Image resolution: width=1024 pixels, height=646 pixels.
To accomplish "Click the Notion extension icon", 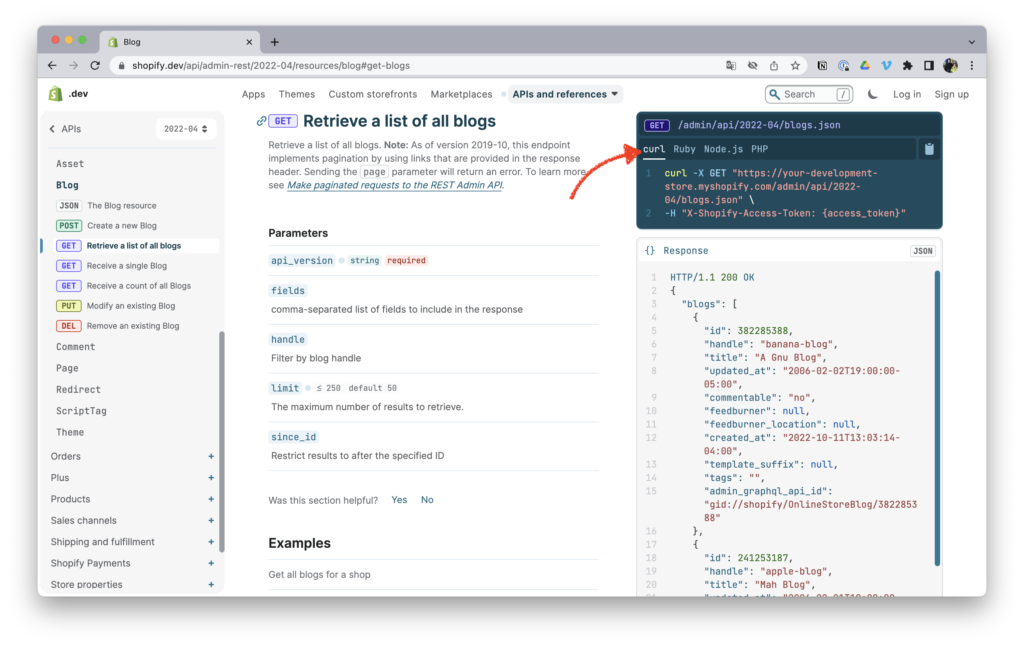I will point(822,65).
